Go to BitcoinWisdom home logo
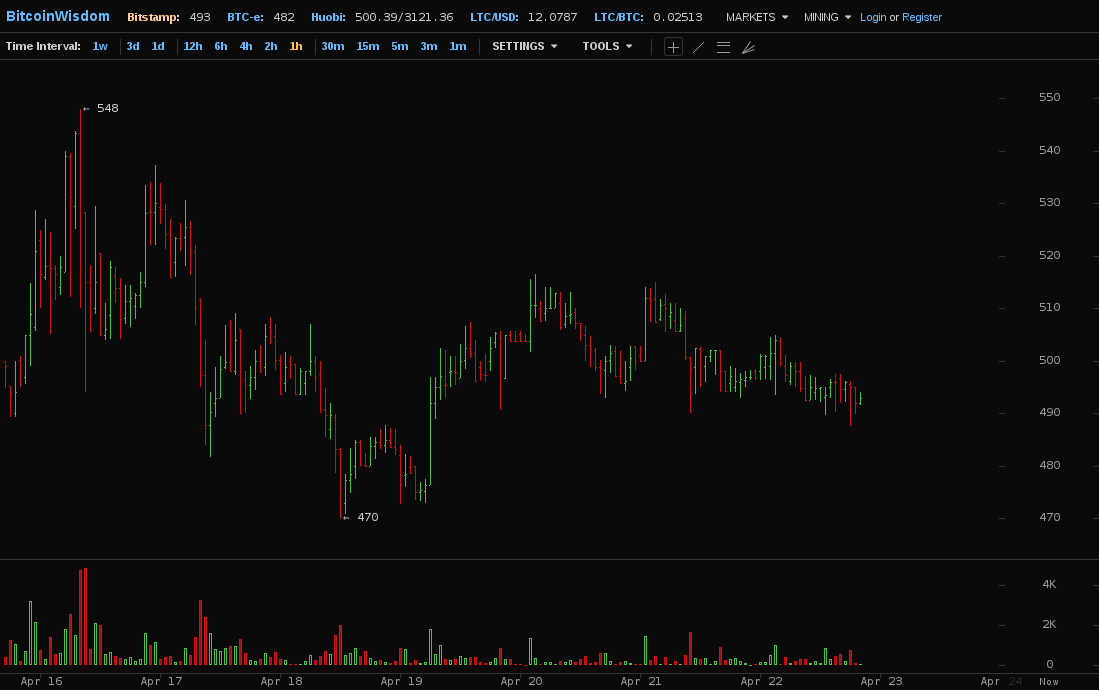 point(58,16)
